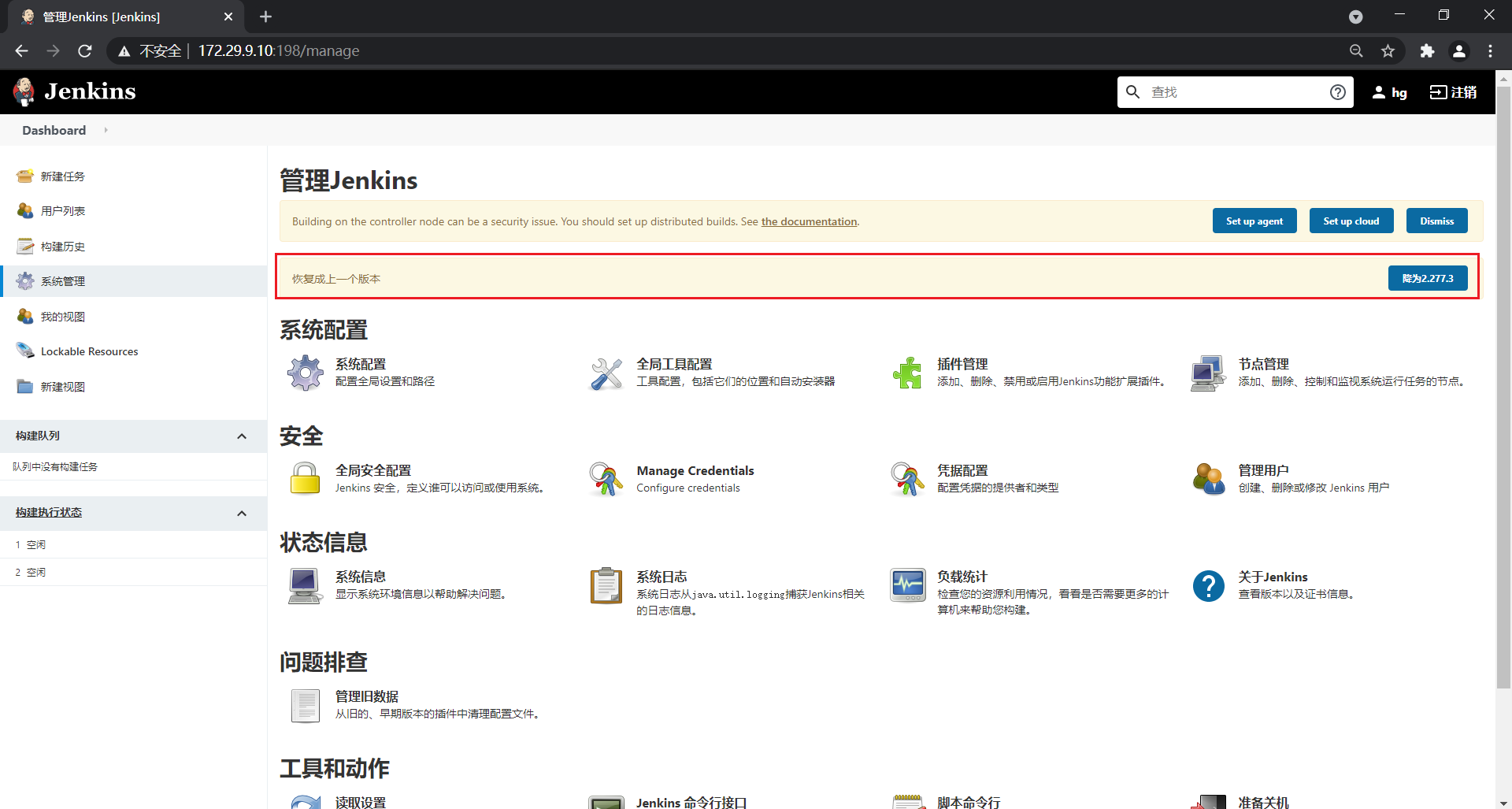Open 系统信息 monitor icon

(305, 585)
